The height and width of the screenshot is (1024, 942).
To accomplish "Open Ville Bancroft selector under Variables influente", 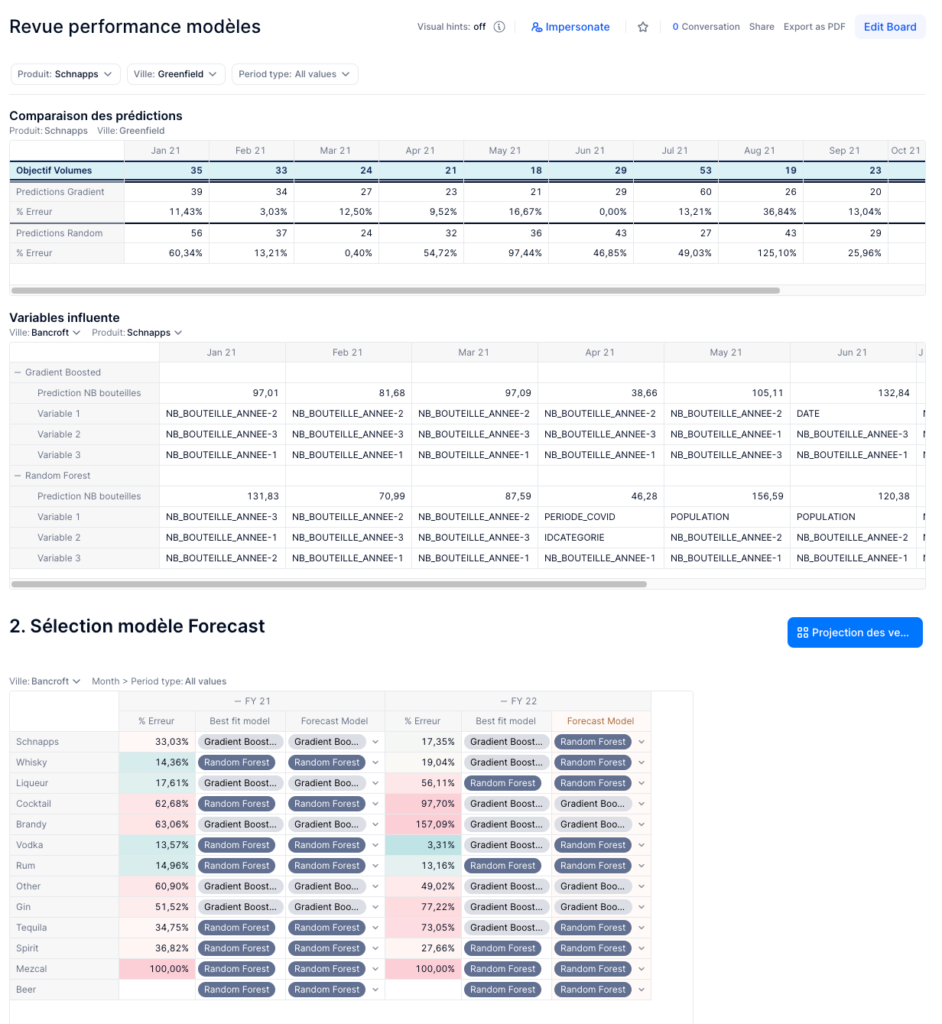I will pos(45,332).
